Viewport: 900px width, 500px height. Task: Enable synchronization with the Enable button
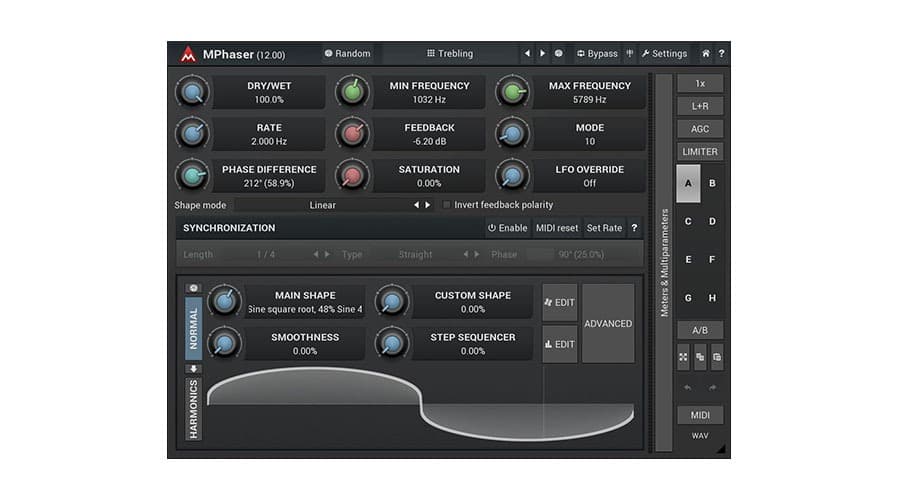(507, 228)
